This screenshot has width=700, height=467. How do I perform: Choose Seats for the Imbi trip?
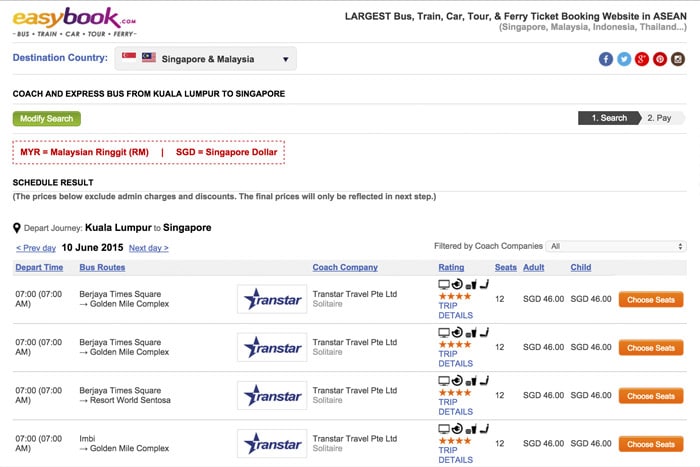[x=651, y=444]
